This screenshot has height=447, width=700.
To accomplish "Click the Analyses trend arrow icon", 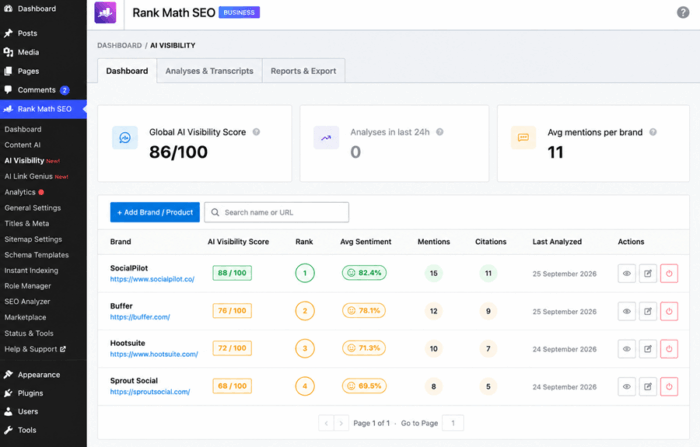I will [326, 138].
